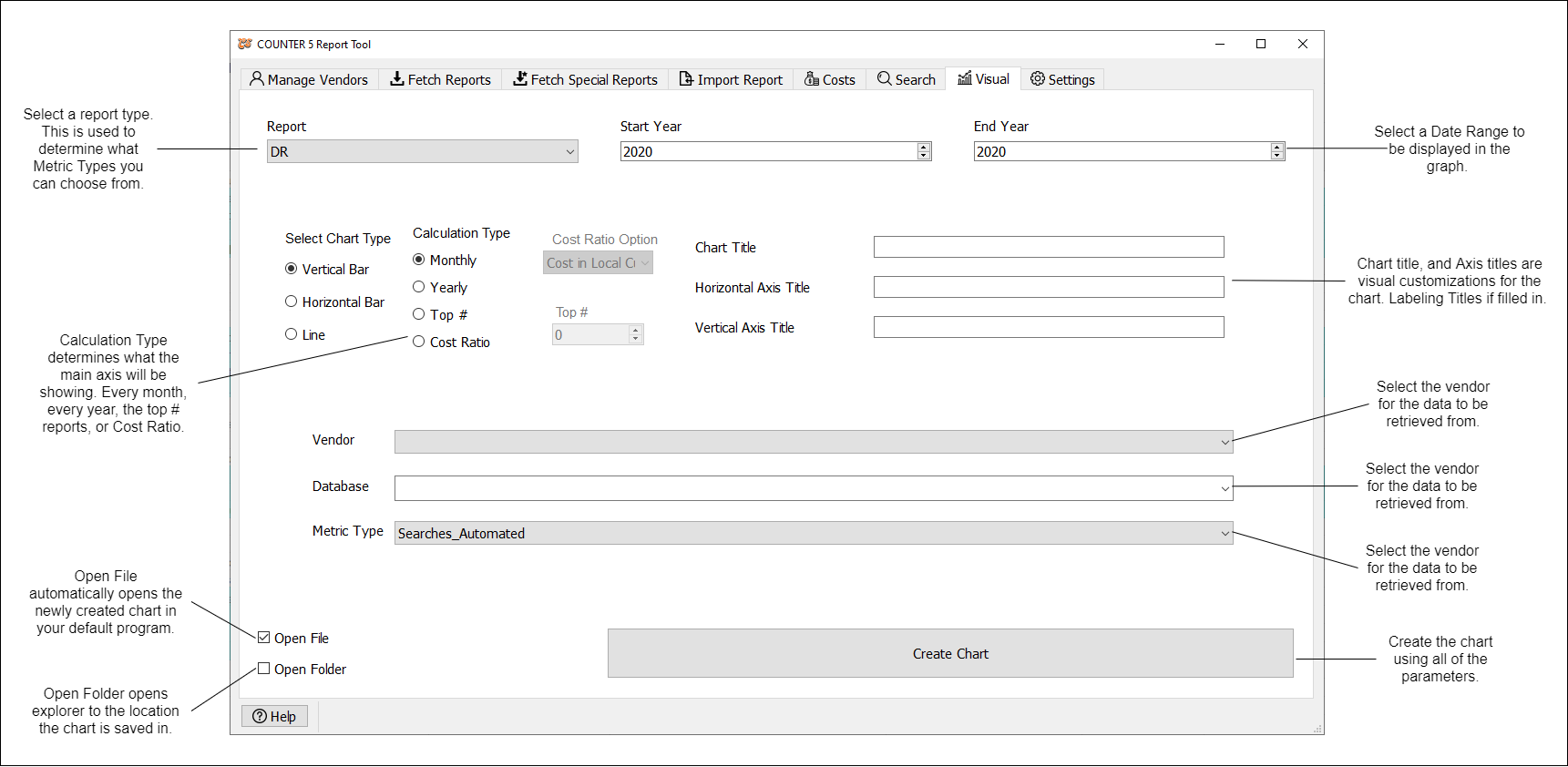Click the Start Year spinner arrows
Screen dimensions: 1568x767
click(x=924, y=151)
